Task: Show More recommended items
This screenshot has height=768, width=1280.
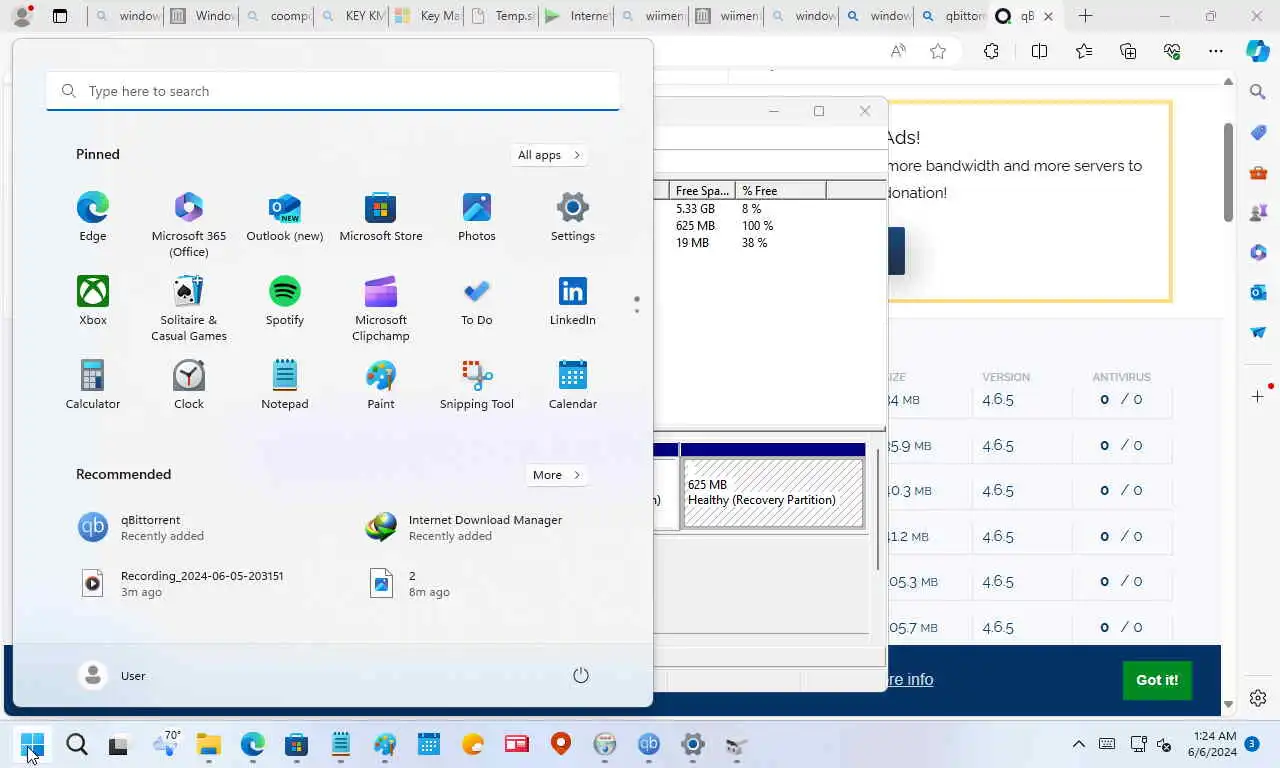Action: click(x=556, y=475)
